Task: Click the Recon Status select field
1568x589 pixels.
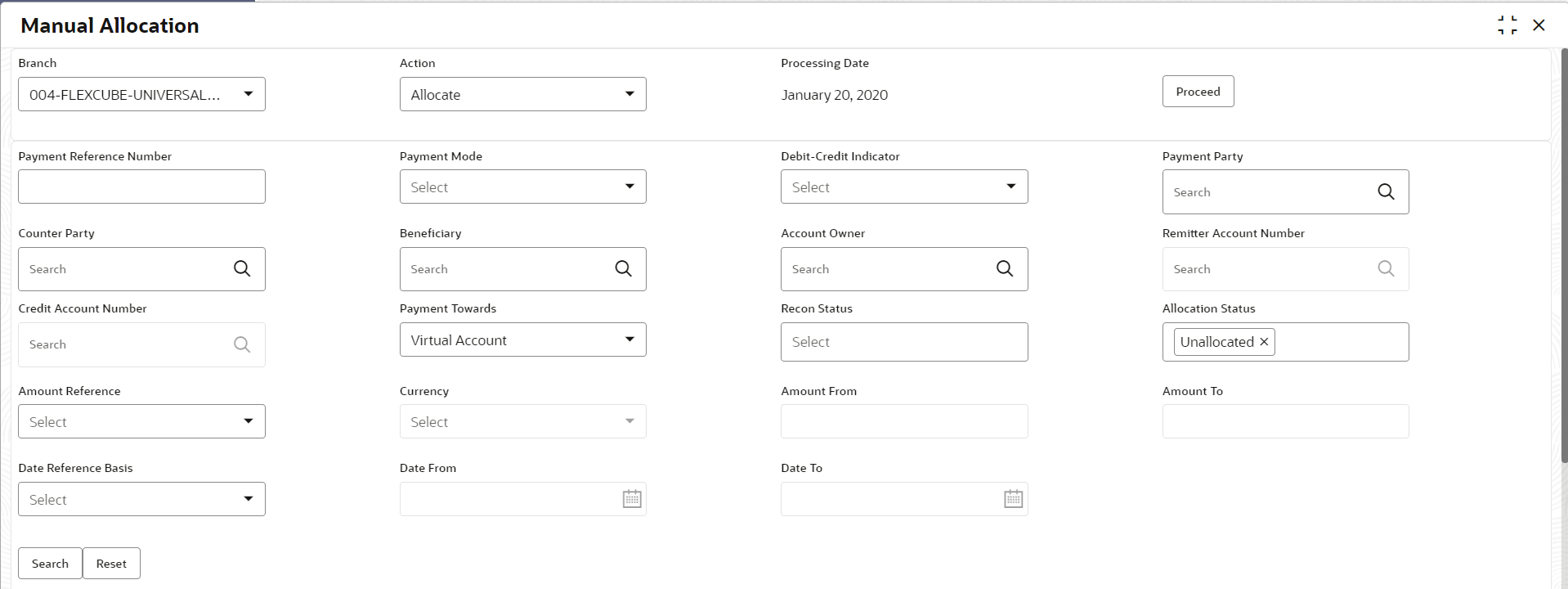Action: point(903,342)
